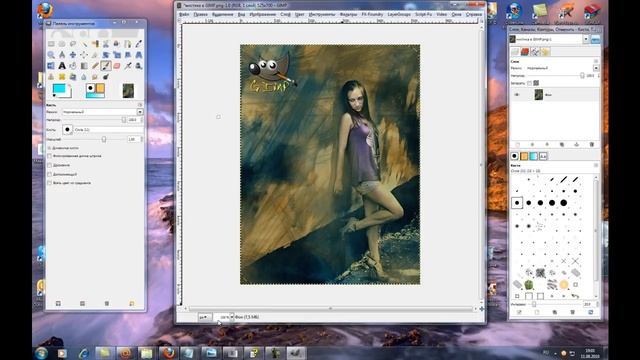640x360 pixels.
Task: Open Firefox from the taskbar
Action: [168, 352]
